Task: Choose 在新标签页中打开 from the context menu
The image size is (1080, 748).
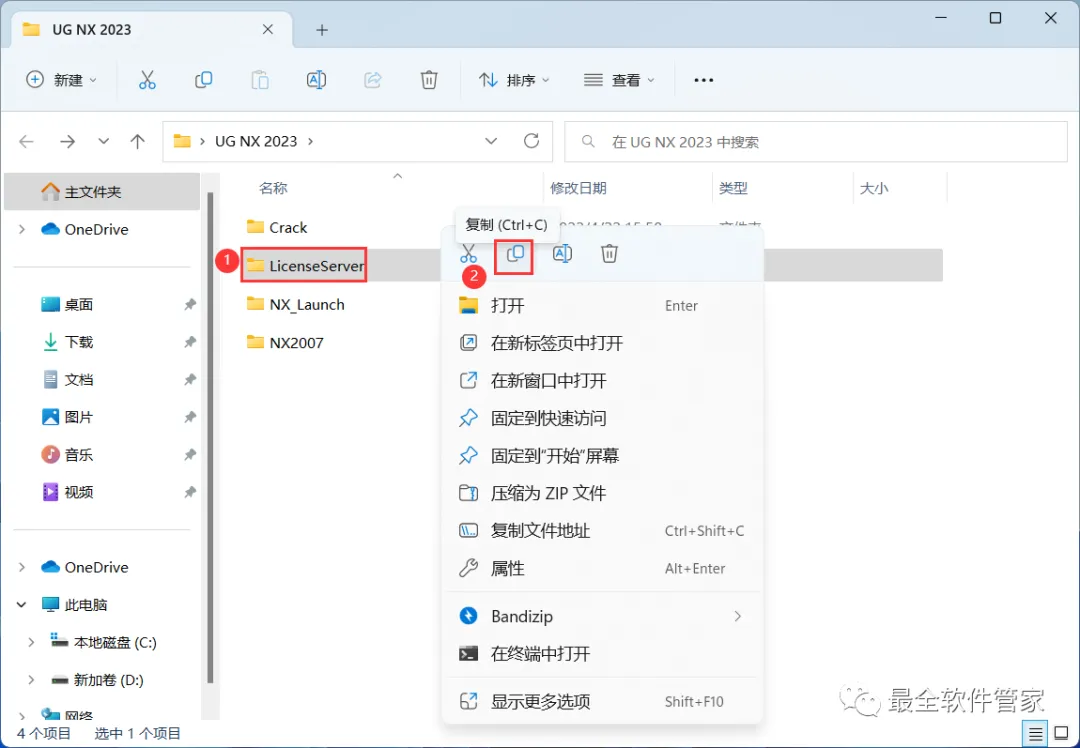Action: pos(602,343)
